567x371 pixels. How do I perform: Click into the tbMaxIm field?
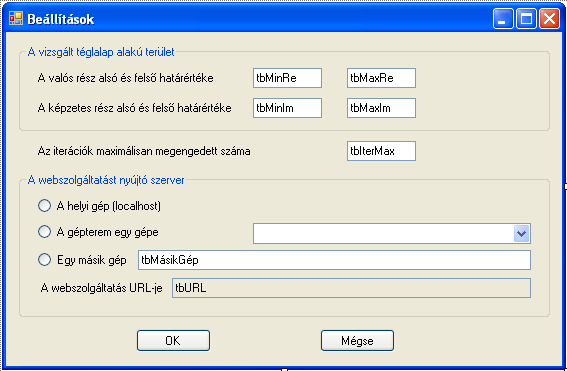tap(381, 108)
